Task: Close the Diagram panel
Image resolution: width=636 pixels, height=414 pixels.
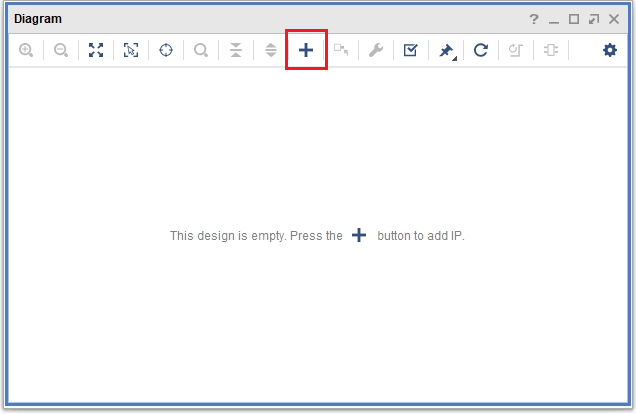Action: click(614, 19)
